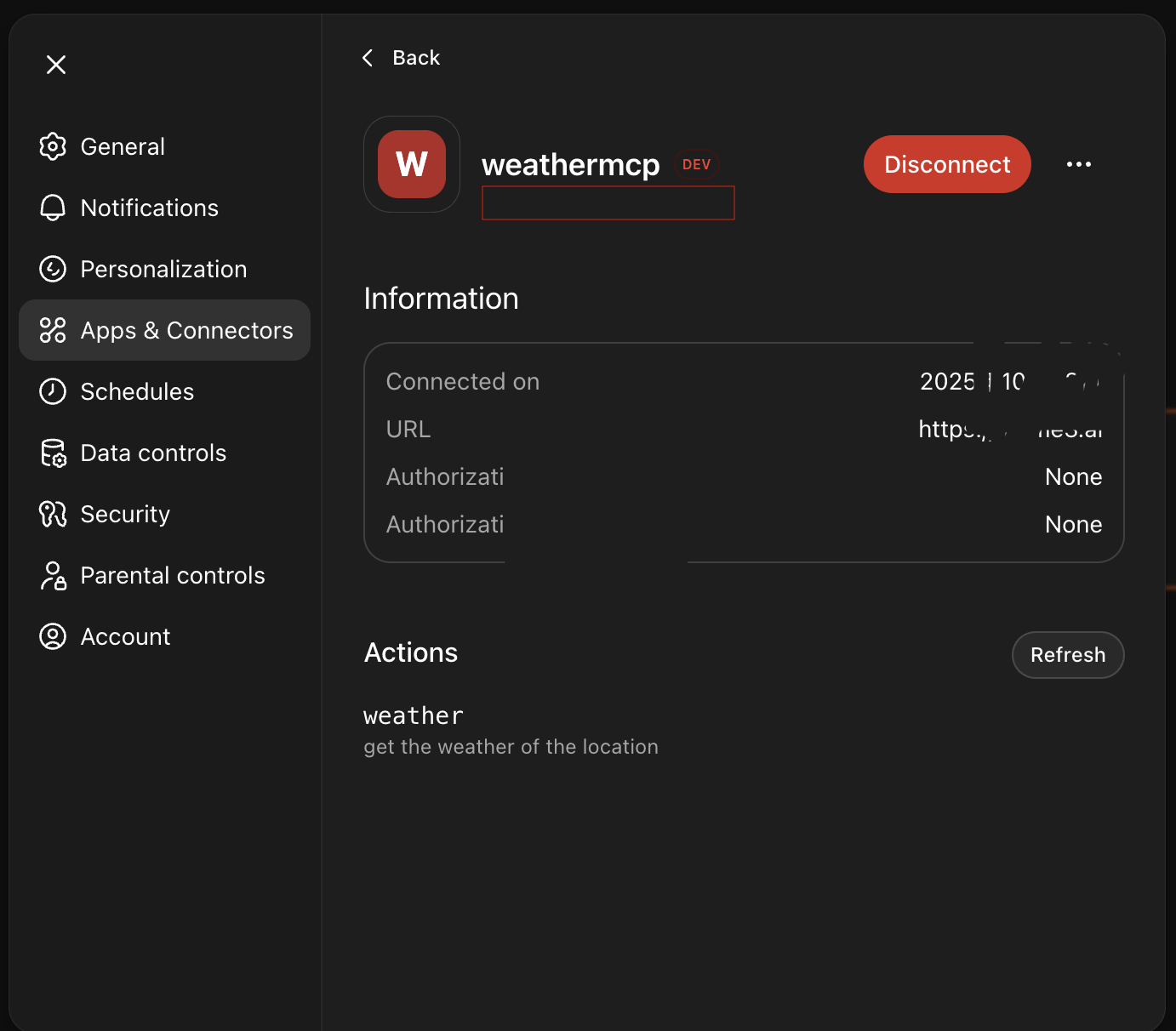
Task: Click the Notifications bell icon
Action: (53, 208)
